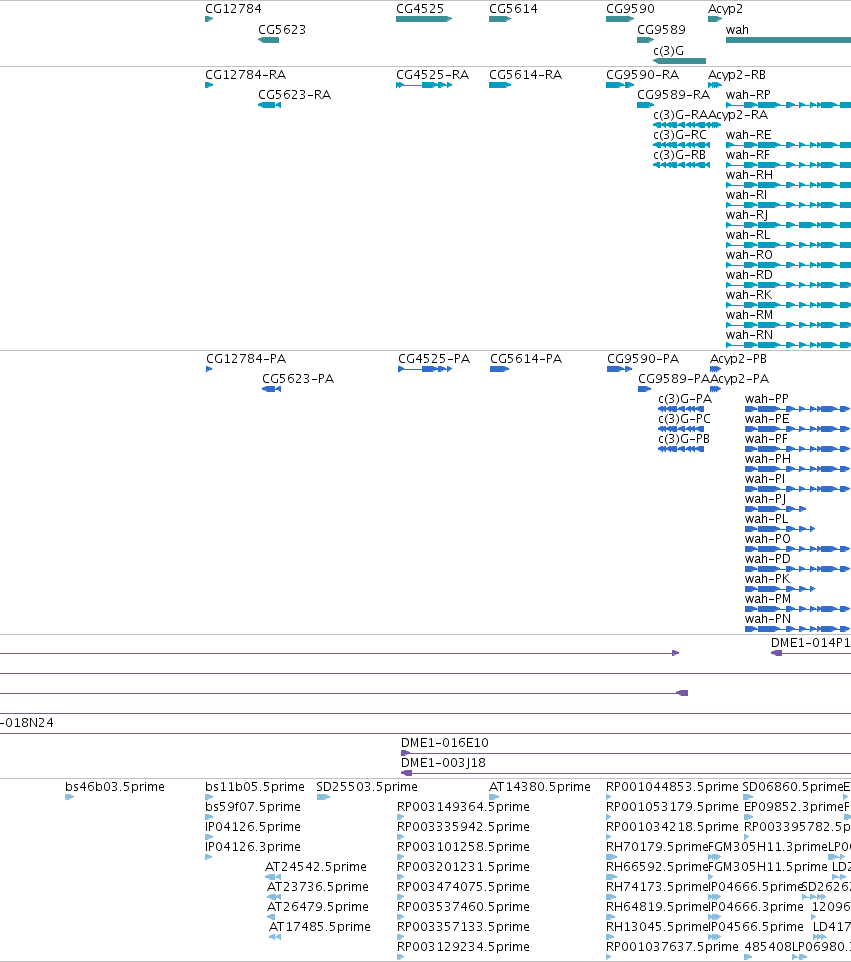Image resolution: width=851 pixels, height=962 pixels.
Task: Select protein CG5623-PA label
Action: (x=298, y=379)
